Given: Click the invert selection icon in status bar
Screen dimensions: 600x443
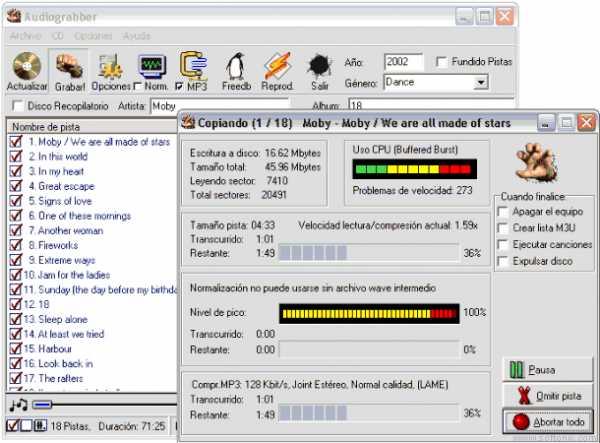Looking at the screenshot, I should tap(40, 425).
